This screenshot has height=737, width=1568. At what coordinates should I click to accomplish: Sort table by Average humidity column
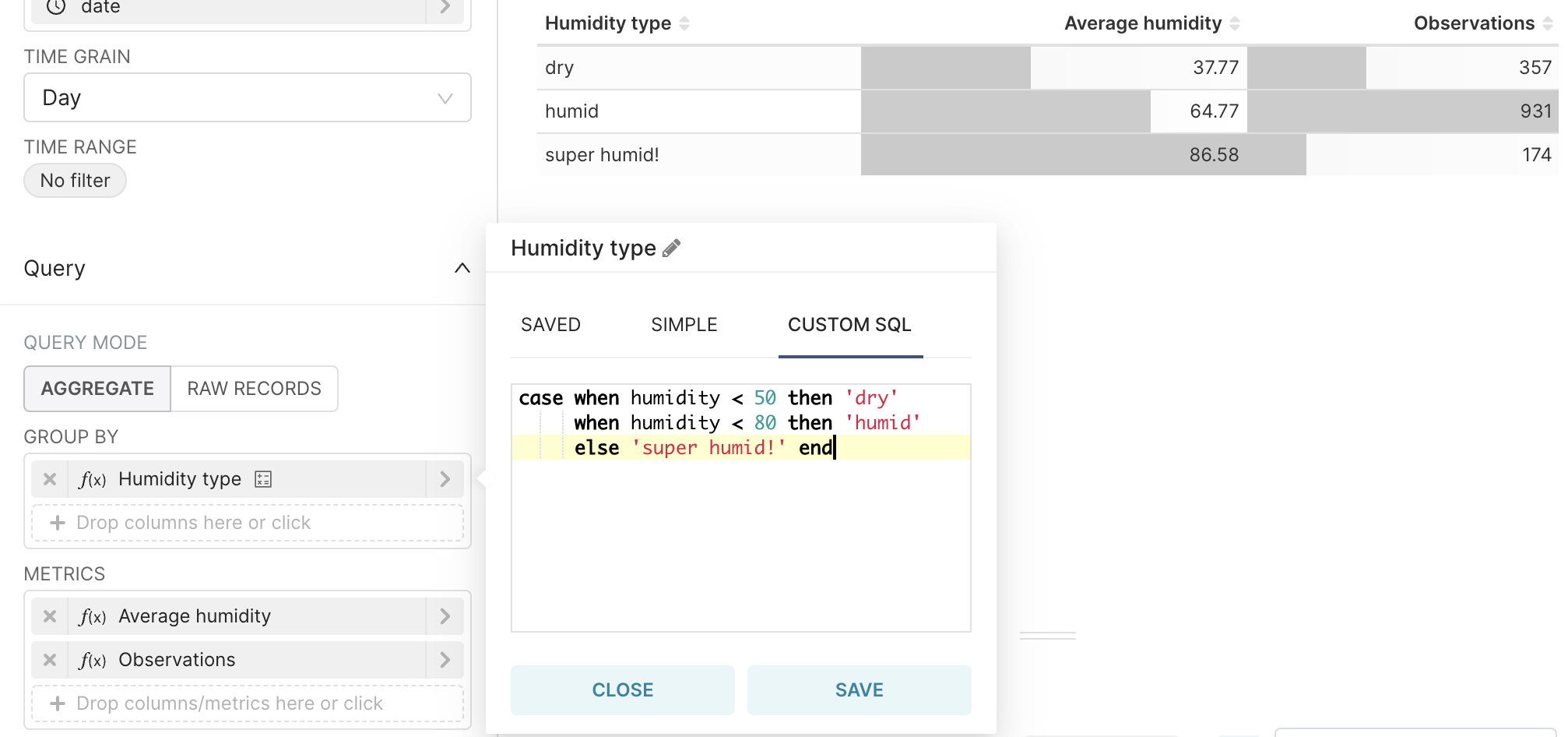click(1234, 23)
